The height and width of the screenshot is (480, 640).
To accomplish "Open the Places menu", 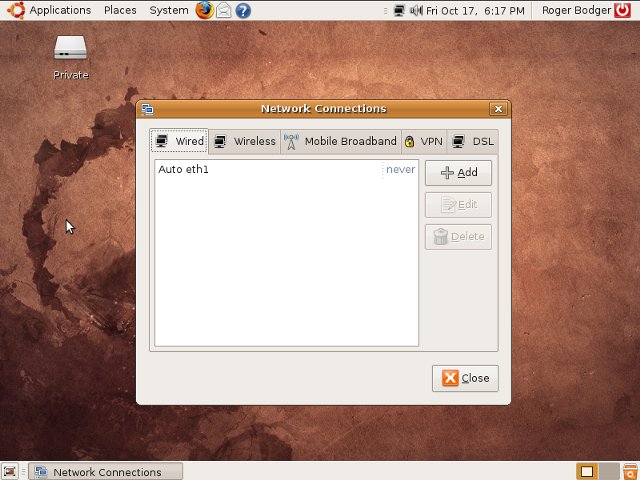I will click(x=120, y=10).
